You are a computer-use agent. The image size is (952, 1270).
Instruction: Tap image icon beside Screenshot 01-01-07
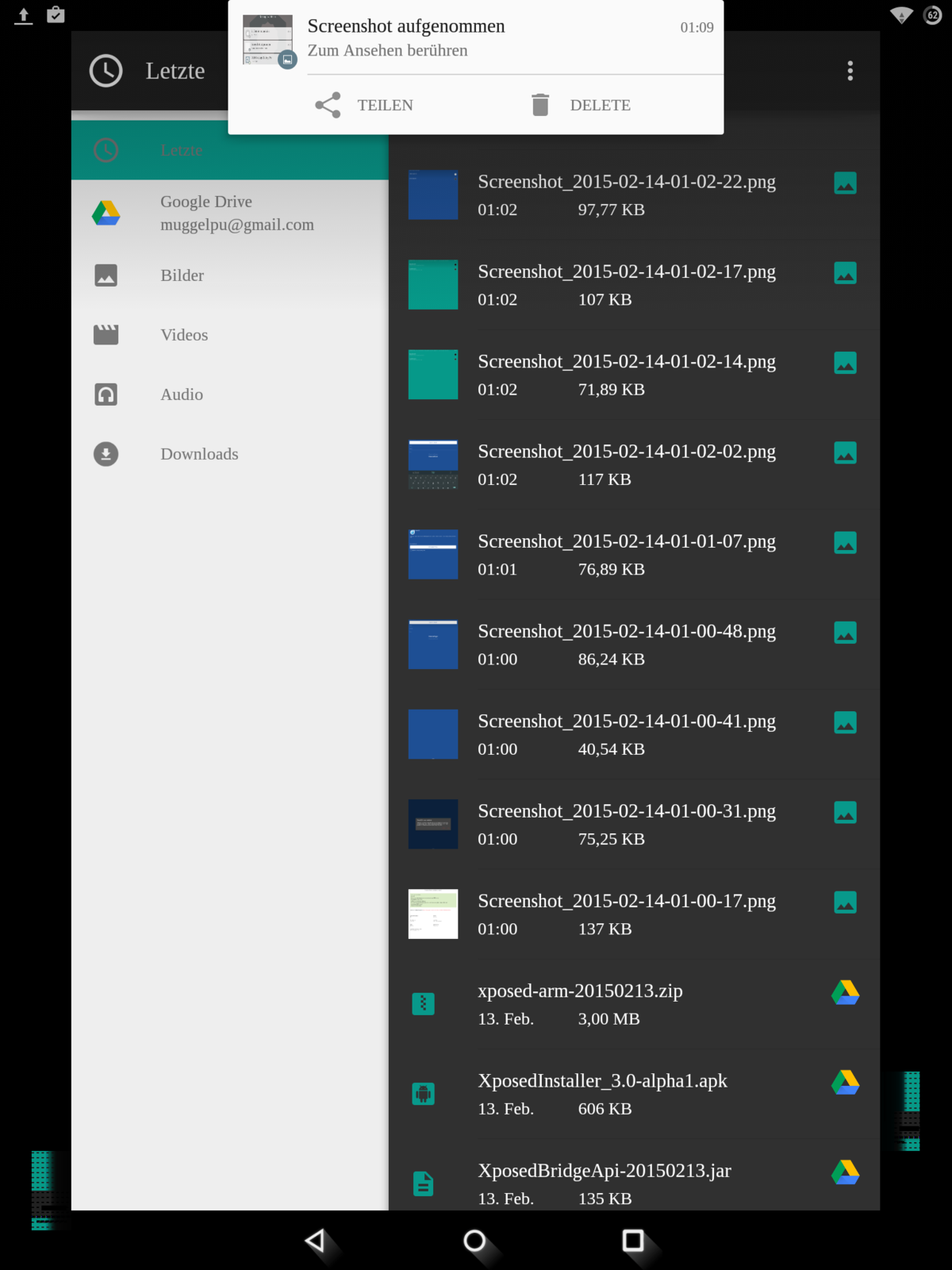tap(845, 543)
